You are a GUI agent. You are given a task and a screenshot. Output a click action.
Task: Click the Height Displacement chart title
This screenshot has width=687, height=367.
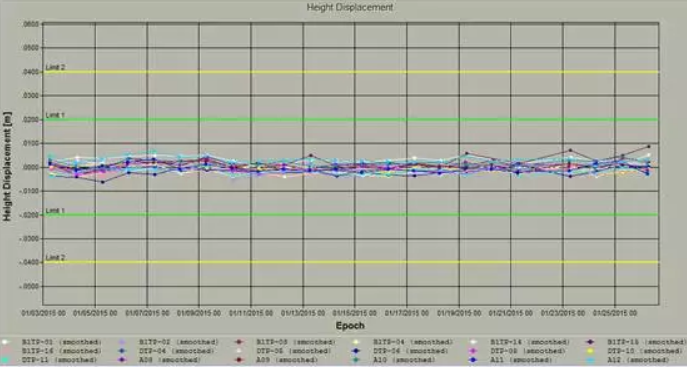pos(350,7)
